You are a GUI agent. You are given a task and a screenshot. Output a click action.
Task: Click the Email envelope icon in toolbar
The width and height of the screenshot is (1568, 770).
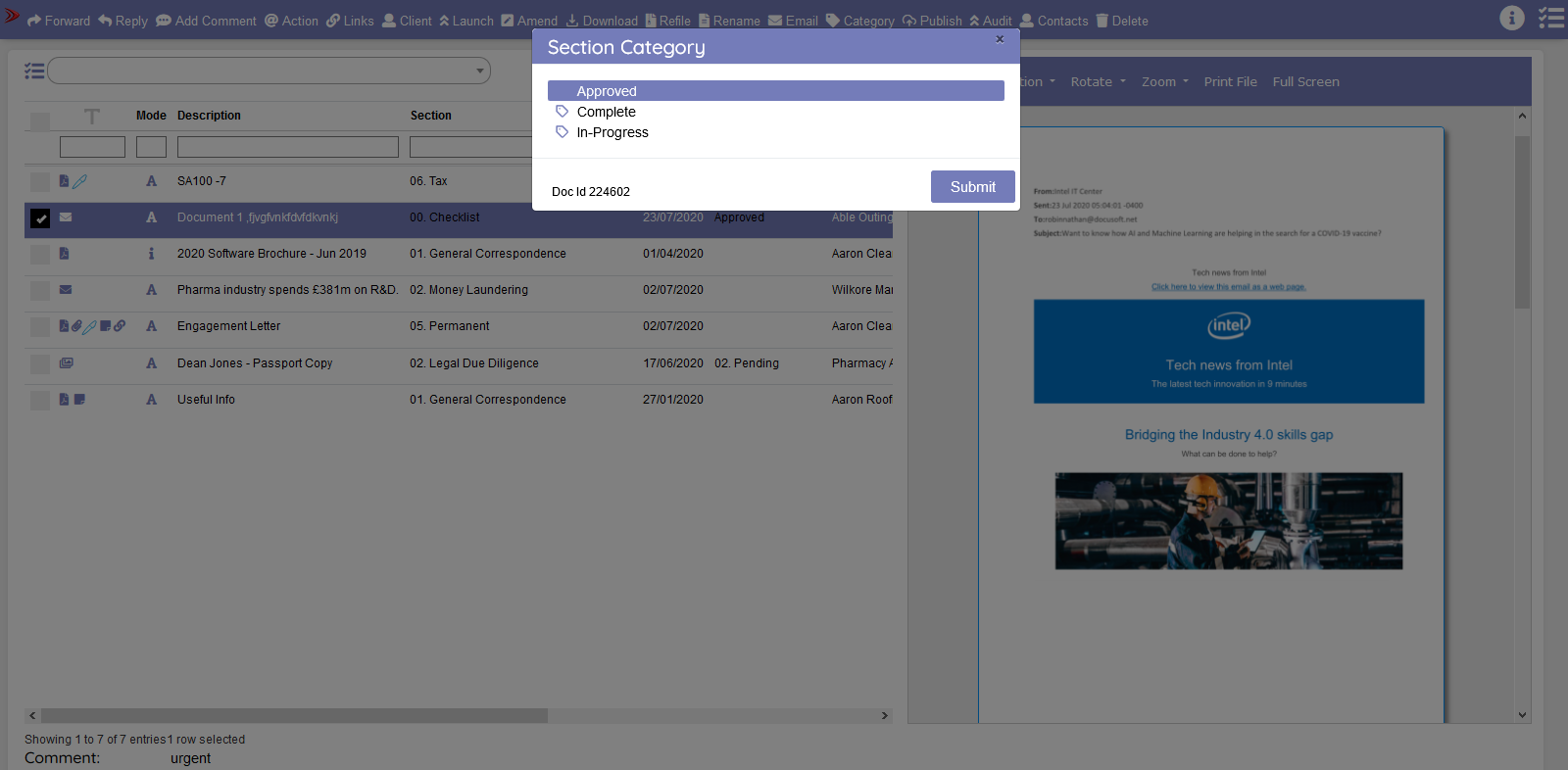pos(775,21)
